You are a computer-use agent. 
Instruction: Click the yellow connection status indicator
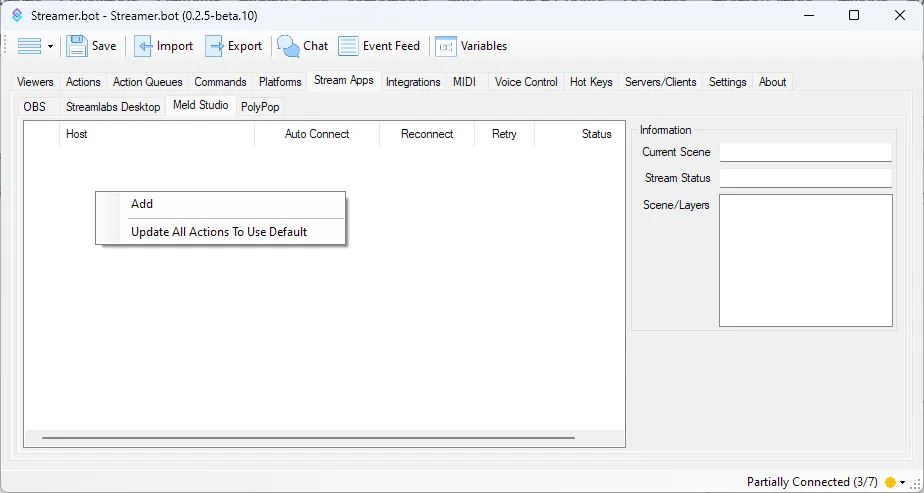(x=890, y=482)
